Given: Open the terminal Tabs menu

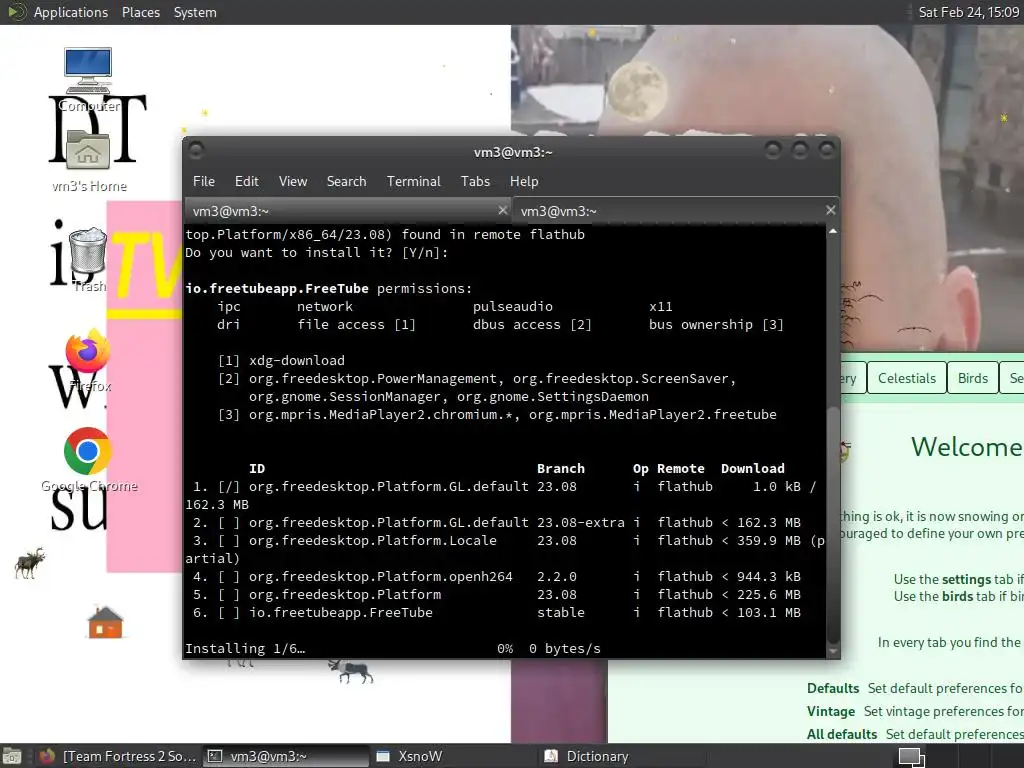Looking at the screenshot, I should (475, 182).
